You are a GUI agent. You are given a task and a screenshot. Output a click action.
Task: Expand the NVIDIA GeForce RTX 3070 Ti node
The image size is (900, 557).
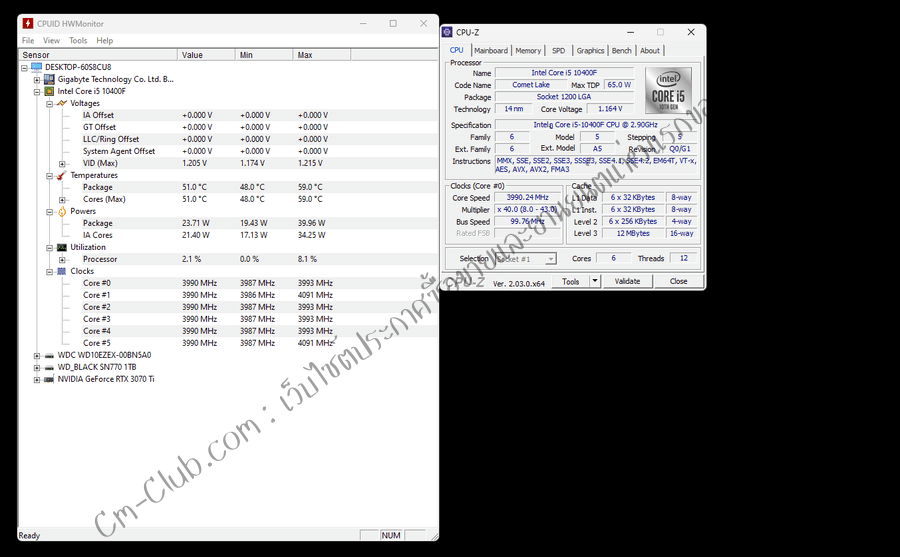(x=37, y=380)
